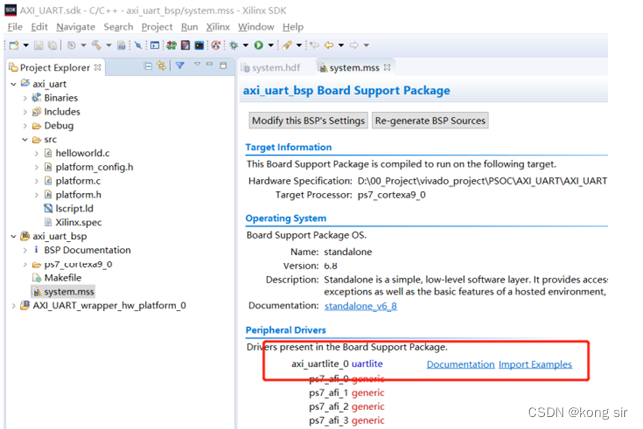Close the system.mss editor tab
The image size is (643, 429).
(x=387, y=67)
